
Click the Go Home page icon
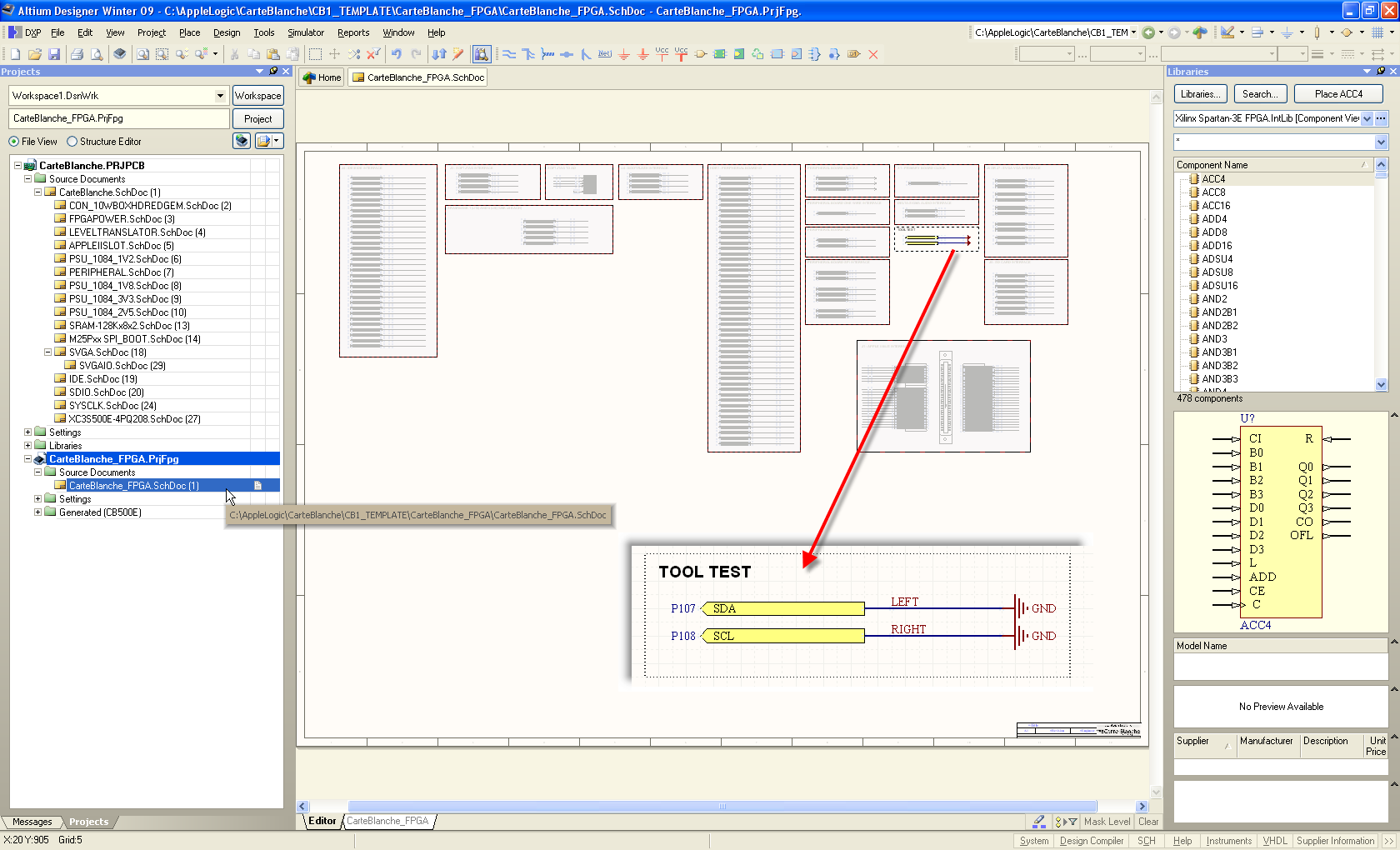pyautogui.click(x=1200, y=32)
